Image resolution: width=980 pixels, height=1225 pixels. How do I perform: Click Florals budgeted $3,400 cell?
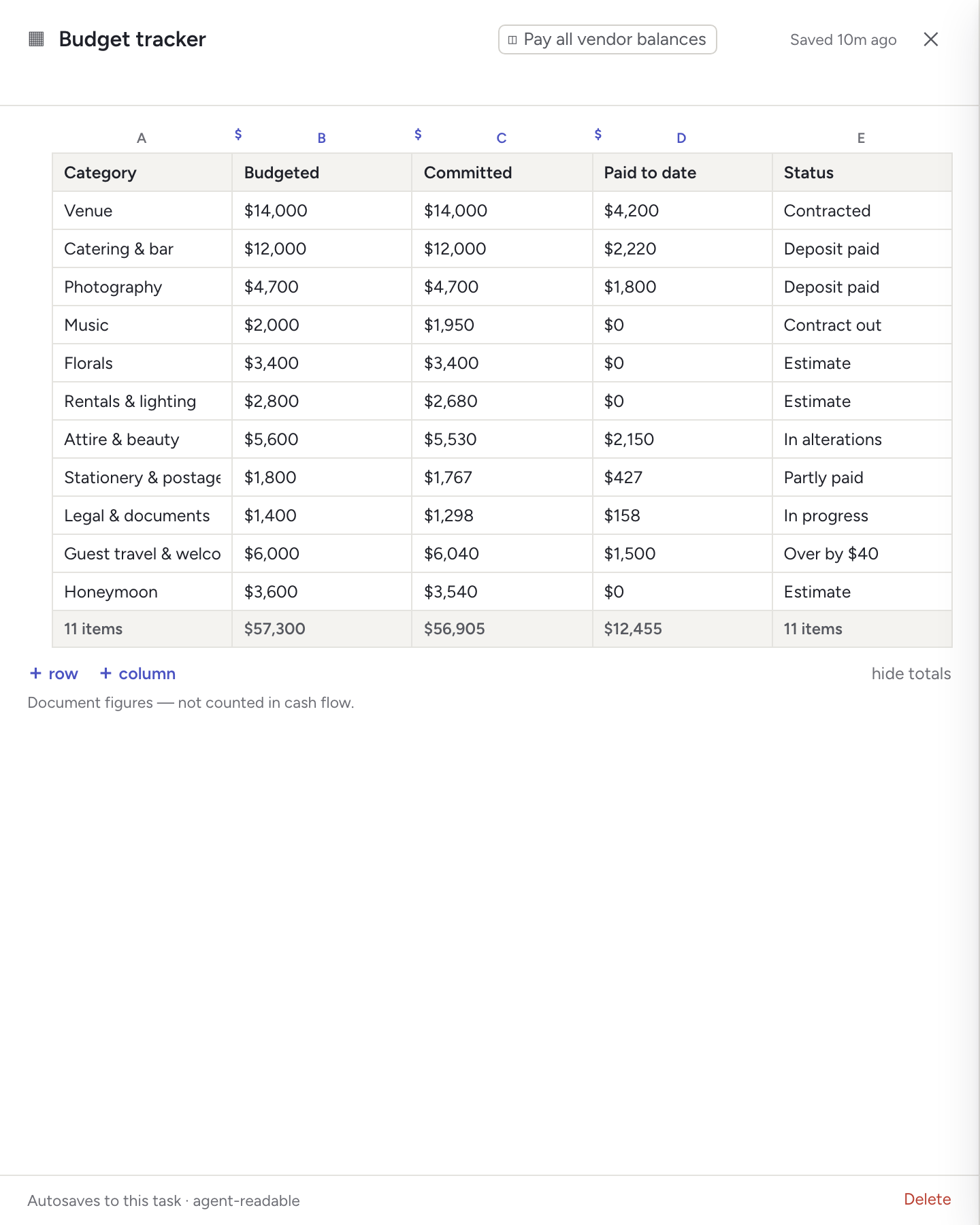[322, 363]
